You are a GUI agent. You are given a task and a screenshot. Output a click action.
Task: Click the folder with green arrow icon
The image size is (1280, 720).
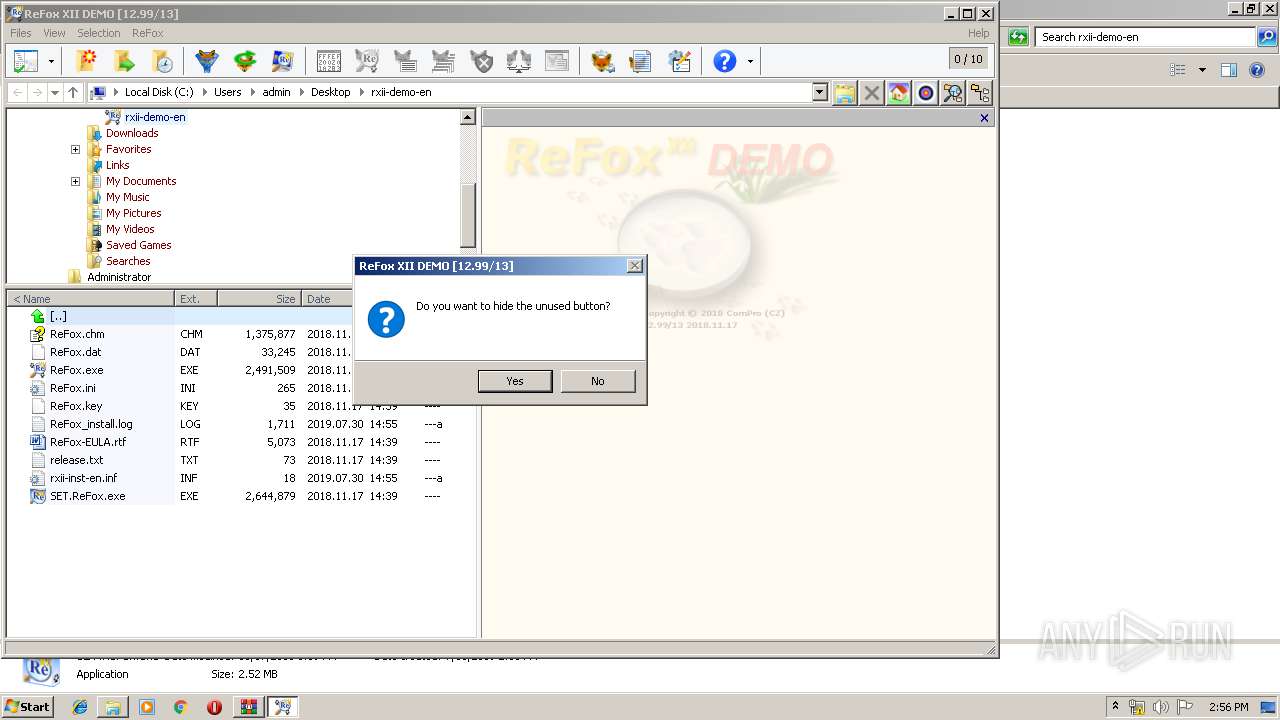pyautogui.click(x=124, y=61)
